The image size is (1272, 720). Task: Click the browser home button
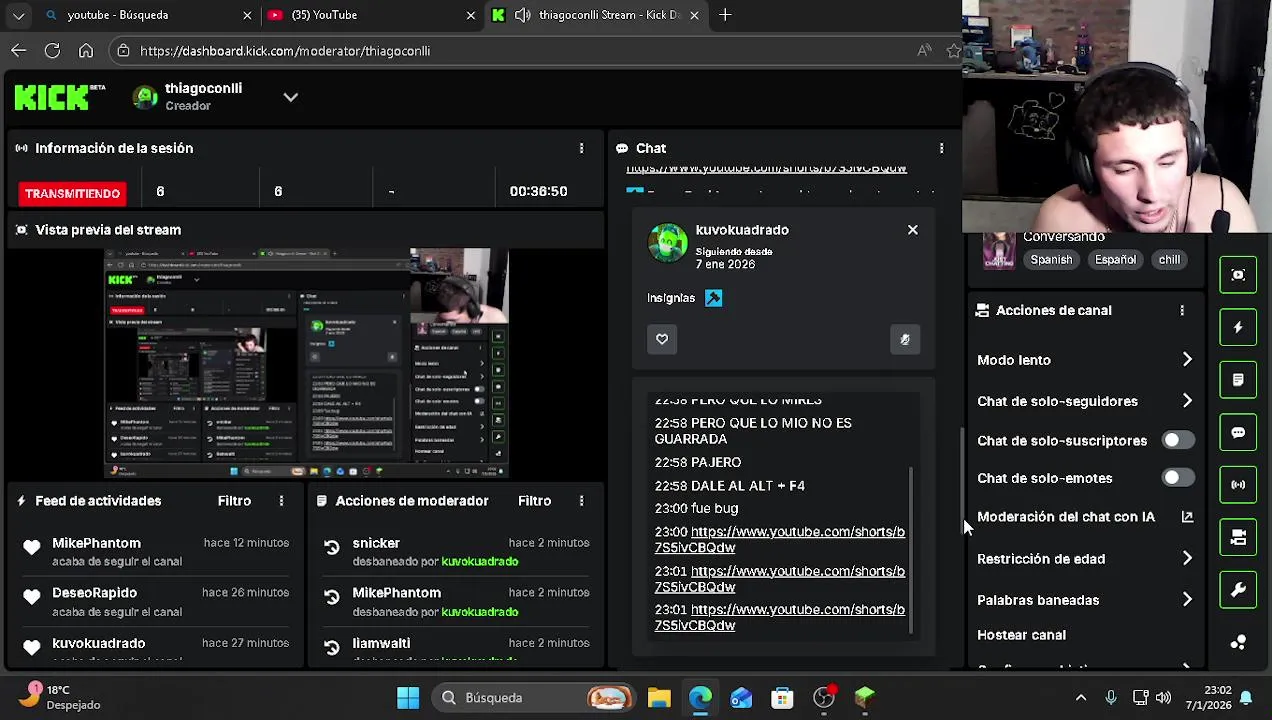86,50
